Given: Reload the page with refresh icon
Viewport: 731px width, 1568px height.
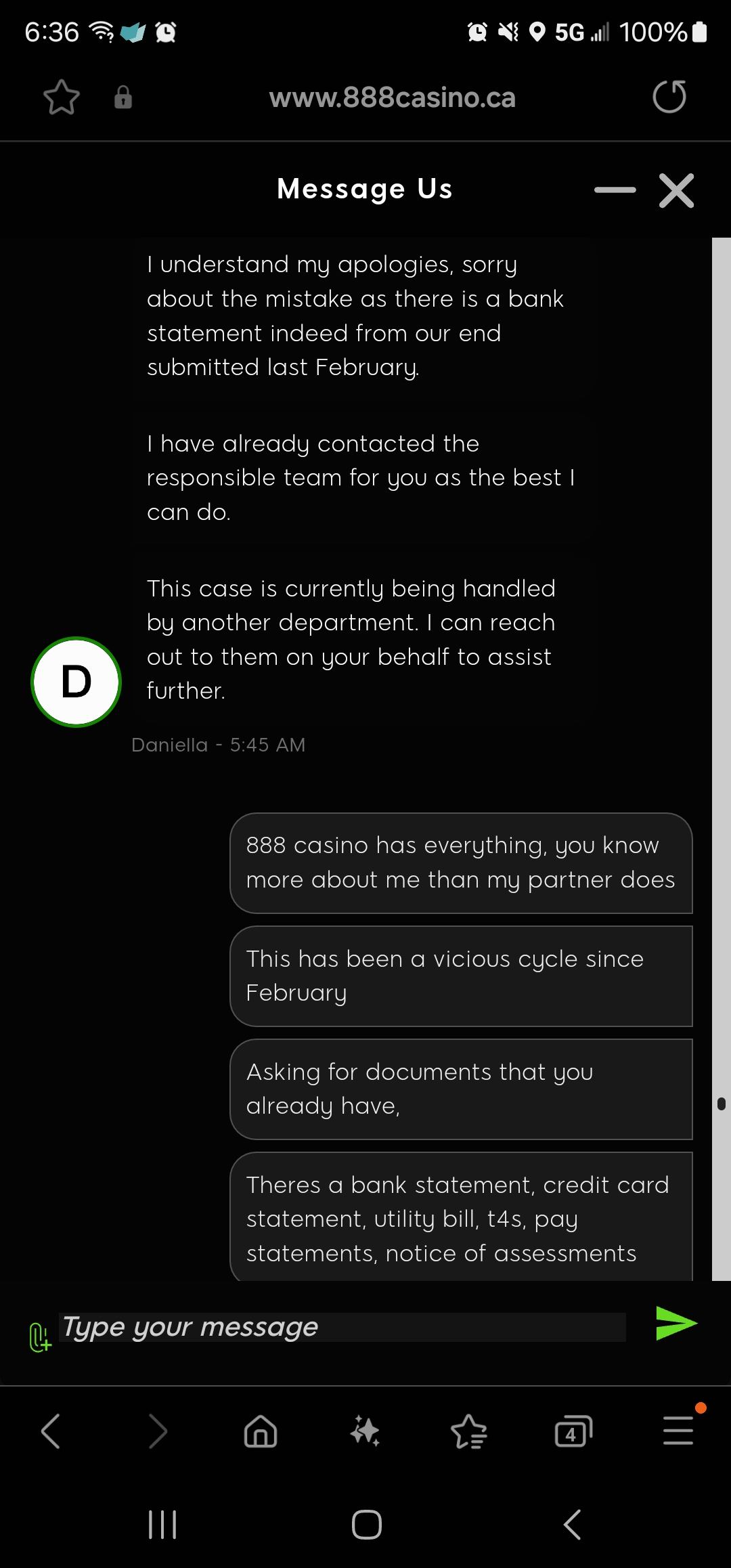Looking at the screenshot, I should [669, 97].
